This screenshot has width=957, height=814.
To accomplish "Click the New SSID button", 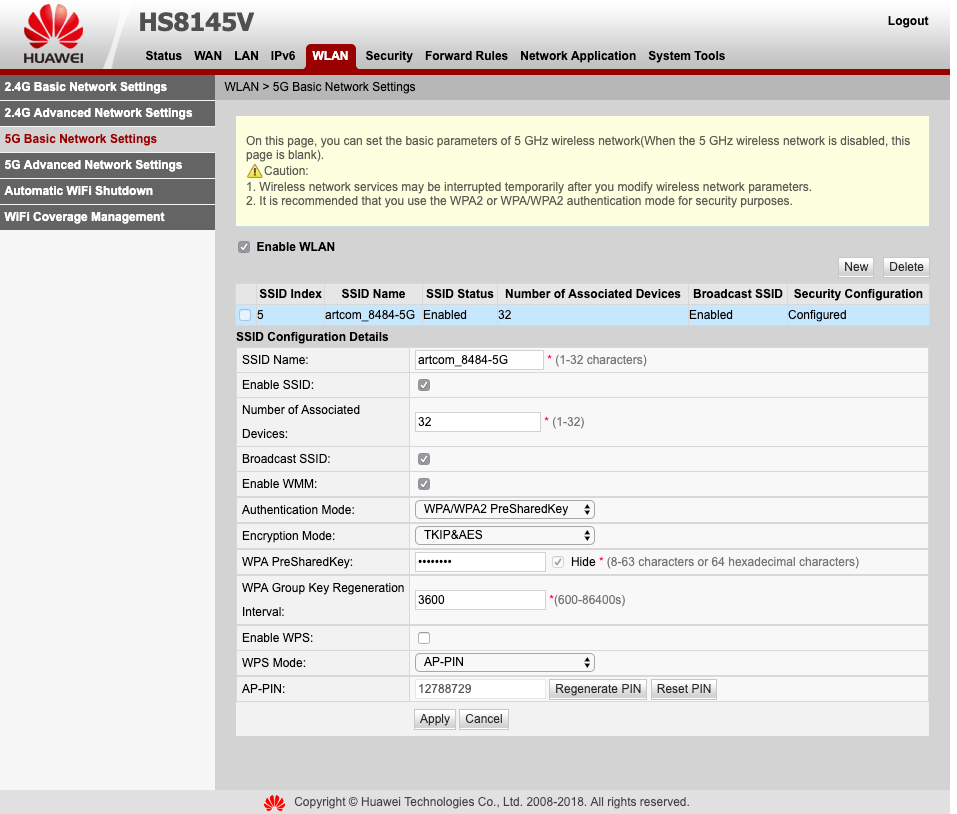I will [856, 267].
